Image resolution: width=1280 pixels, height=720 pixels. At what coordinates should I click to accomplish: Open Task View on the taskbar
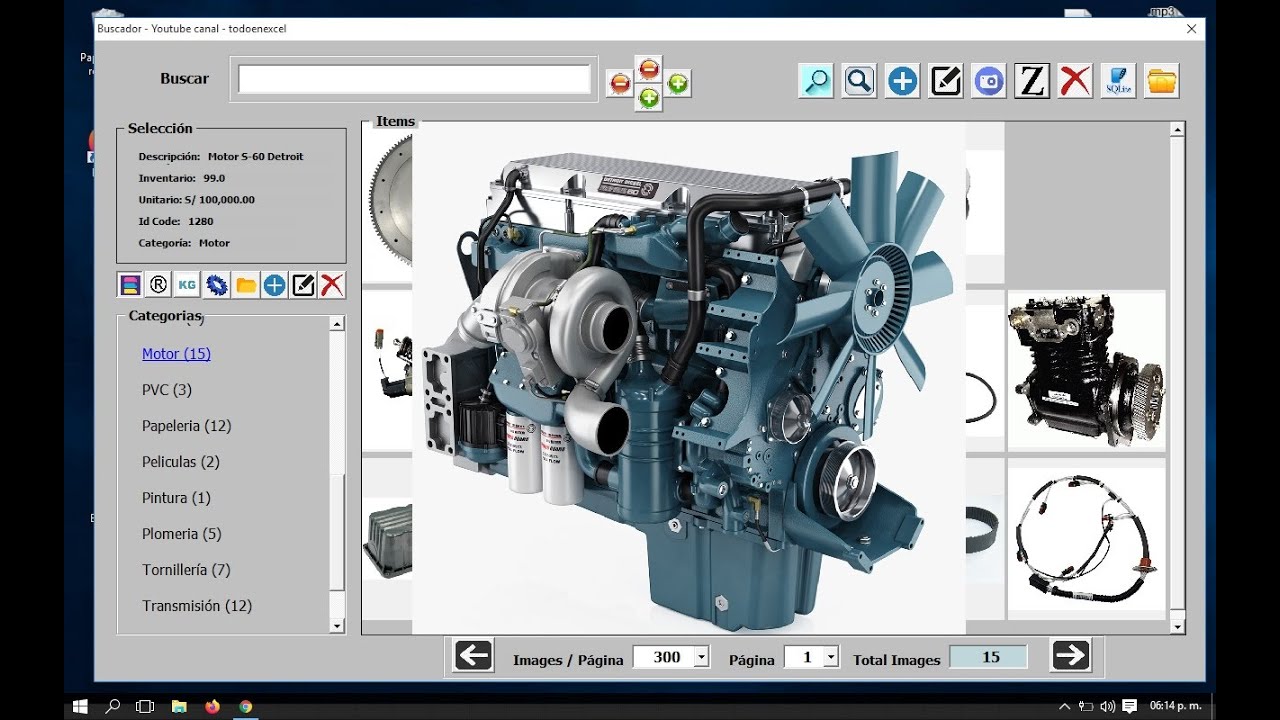(145, 706)
